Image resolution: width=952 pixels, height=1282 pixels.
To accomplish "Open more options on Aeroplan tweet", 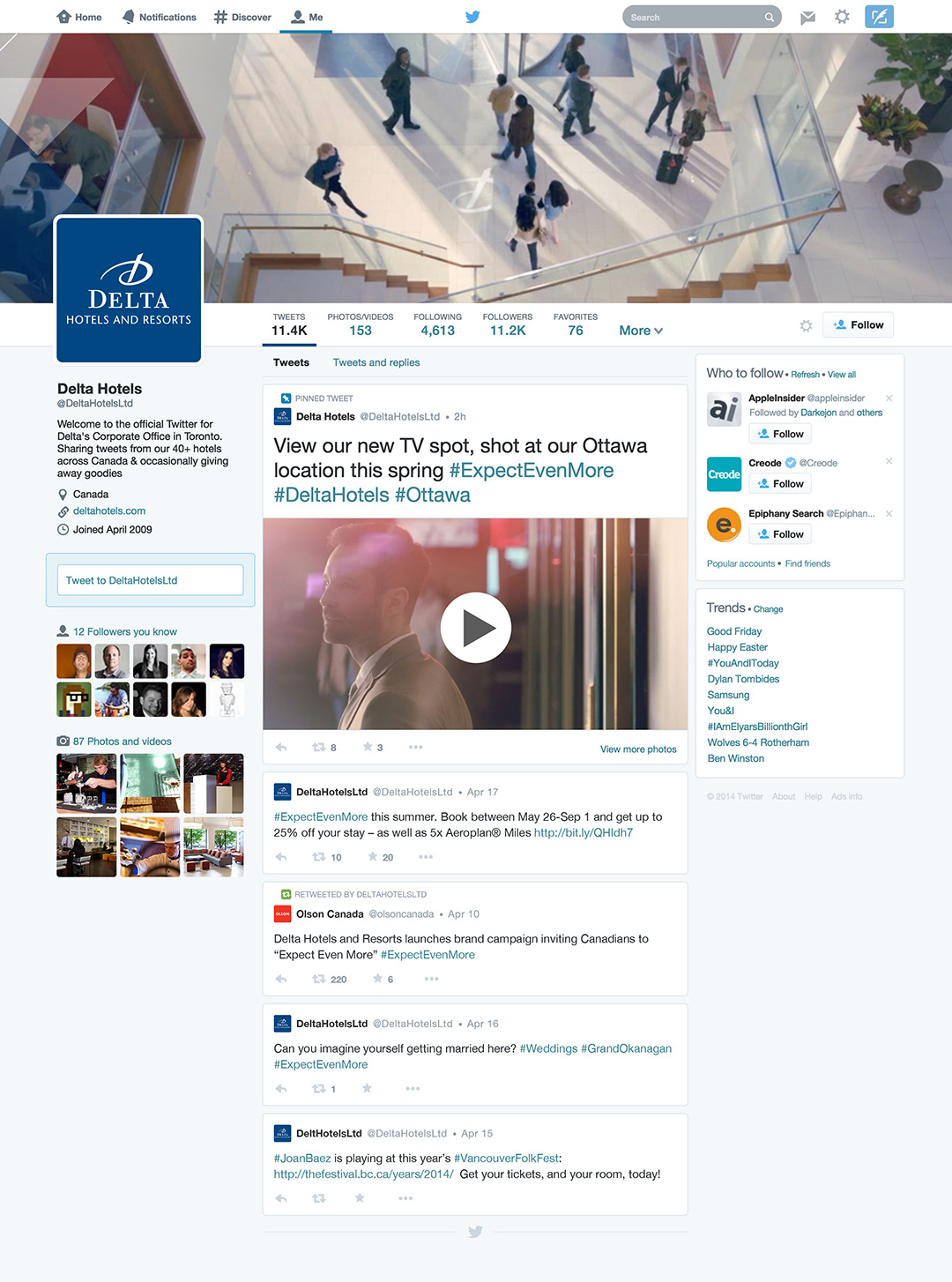I will click(x=426, y=857).
